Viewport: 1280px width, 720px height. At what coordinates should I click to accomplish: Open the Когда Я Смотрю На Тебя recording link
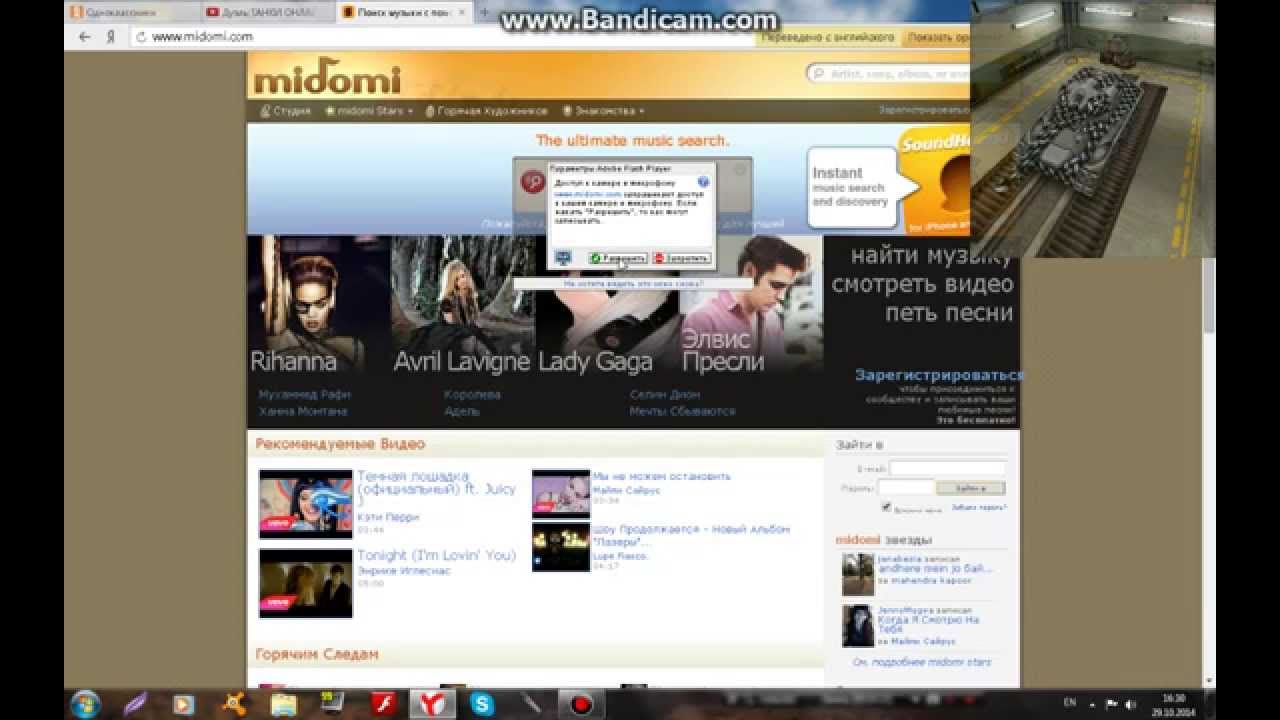[x=928, y=625]
